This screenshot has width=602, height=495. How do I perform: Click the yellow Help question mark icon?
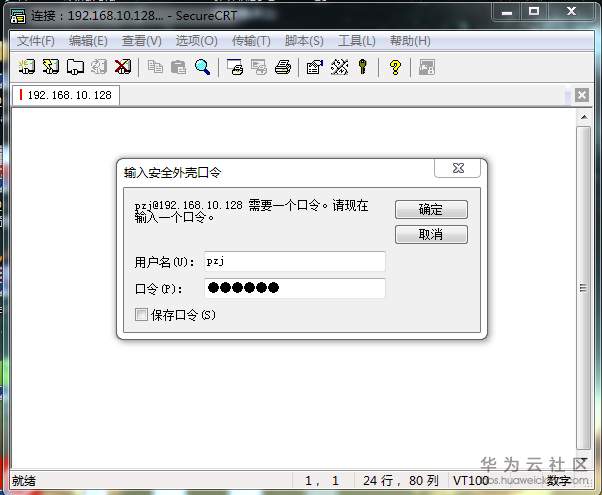(395, 67)
